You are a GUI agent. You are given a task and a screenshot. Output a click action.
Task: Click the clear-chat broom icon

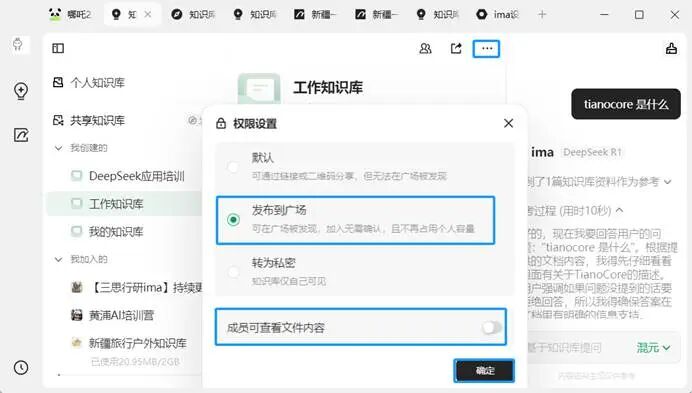click(x=671, y=49)
